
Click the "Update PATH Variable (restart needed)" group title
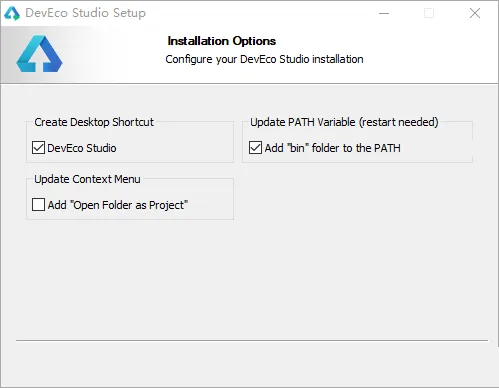point(344,122)
